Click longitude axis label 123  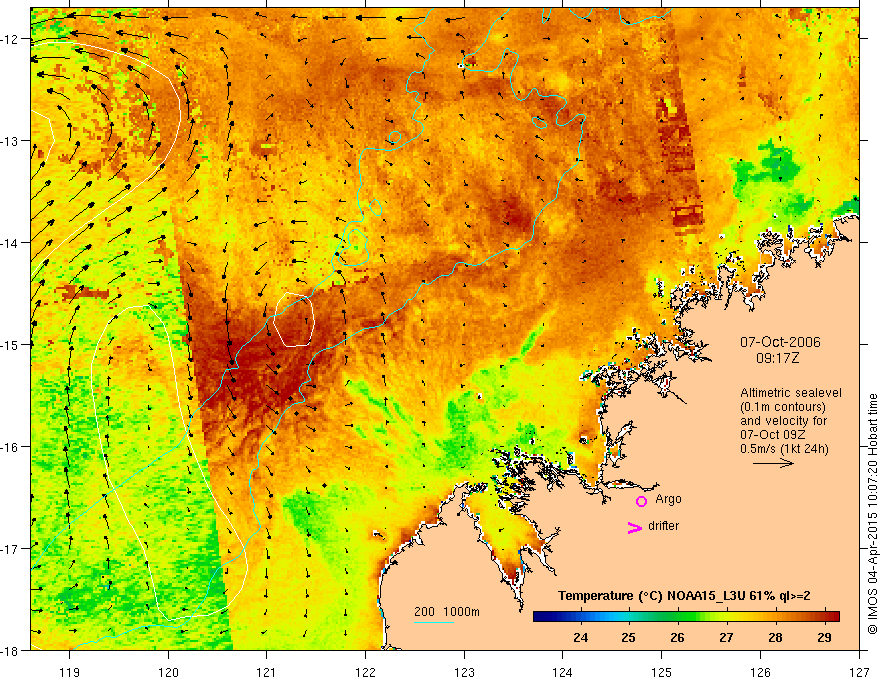click(464, 672)
